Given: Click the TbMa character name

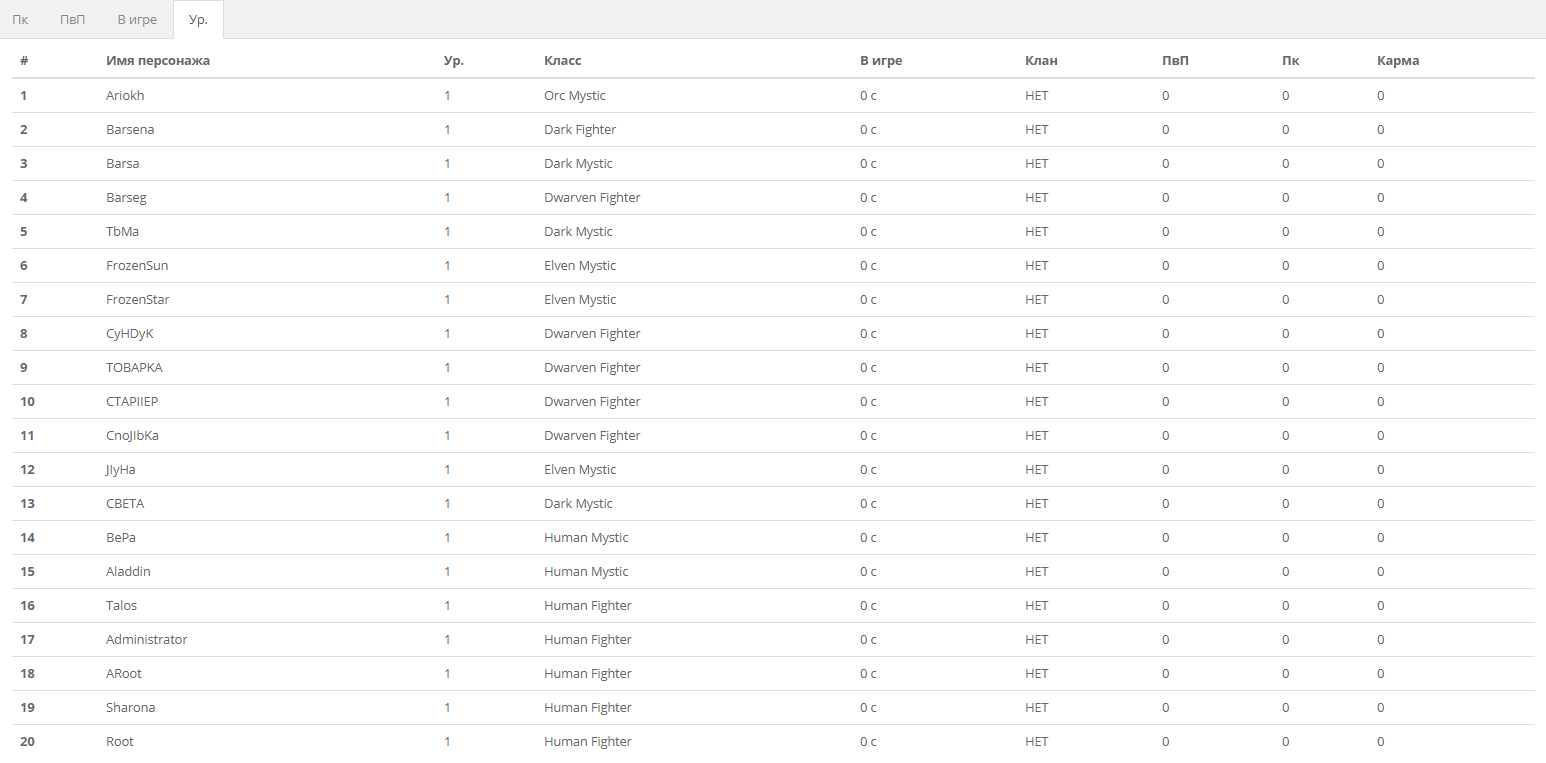Looking at the screenshot, I should pos(122,232).
